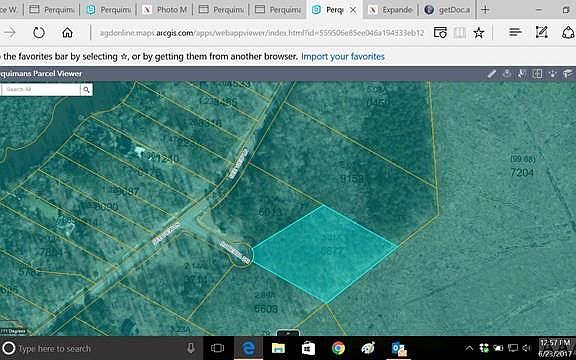Viewport: 576px width, 360px height.
Task: Open the square split-panel widget icon in the viewer header
Action: 537,74
